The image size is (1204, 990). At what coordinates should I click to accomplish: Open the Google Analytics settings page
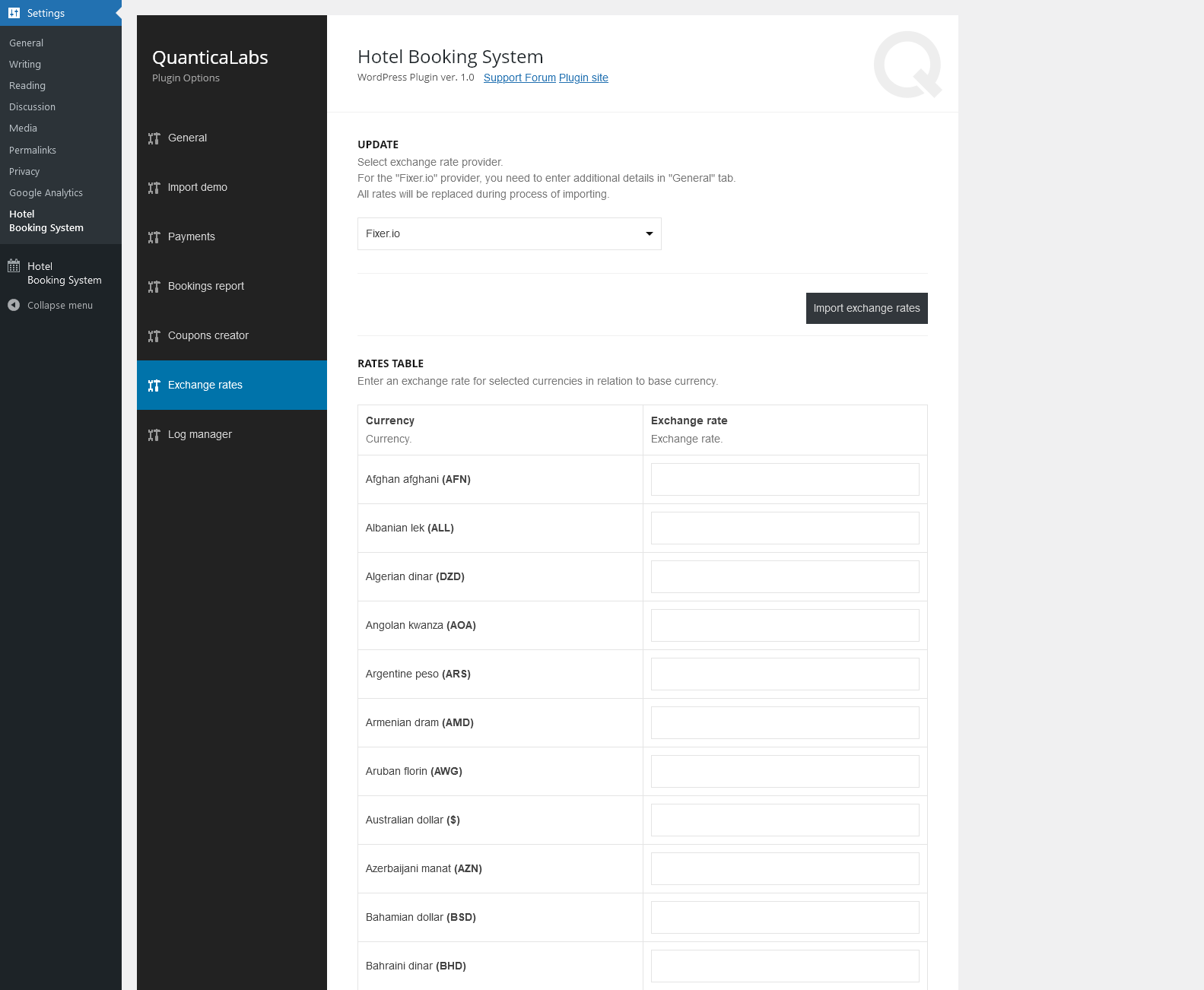click(46, 192)
